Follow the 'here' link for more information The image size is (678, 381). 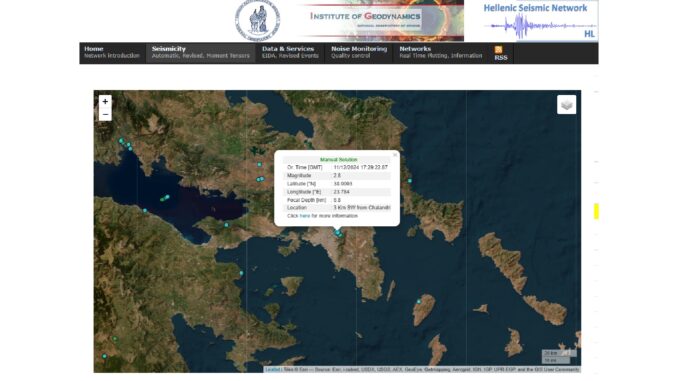[305, 216]
